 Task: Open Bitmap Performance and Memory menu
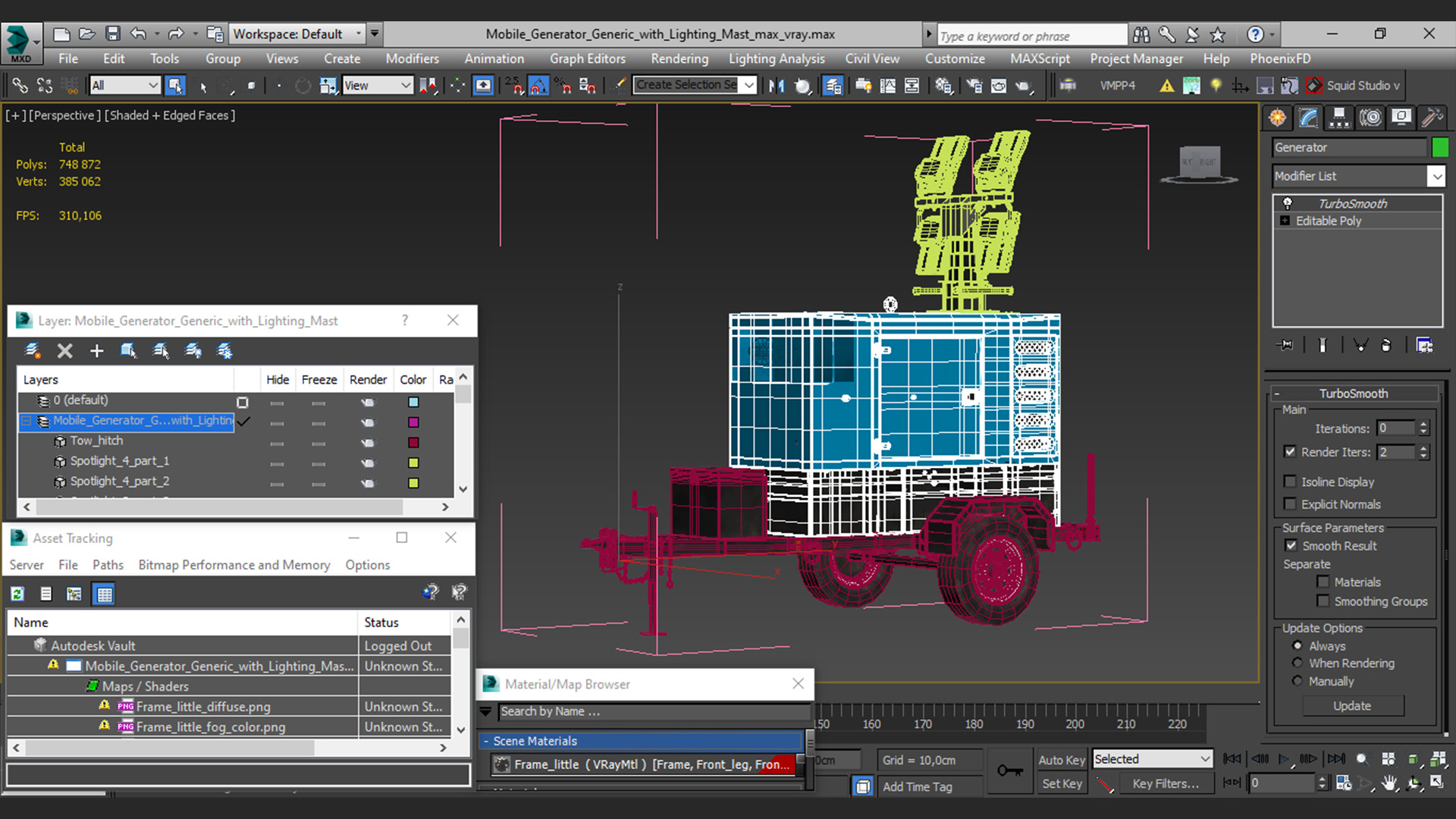(234, 565)
